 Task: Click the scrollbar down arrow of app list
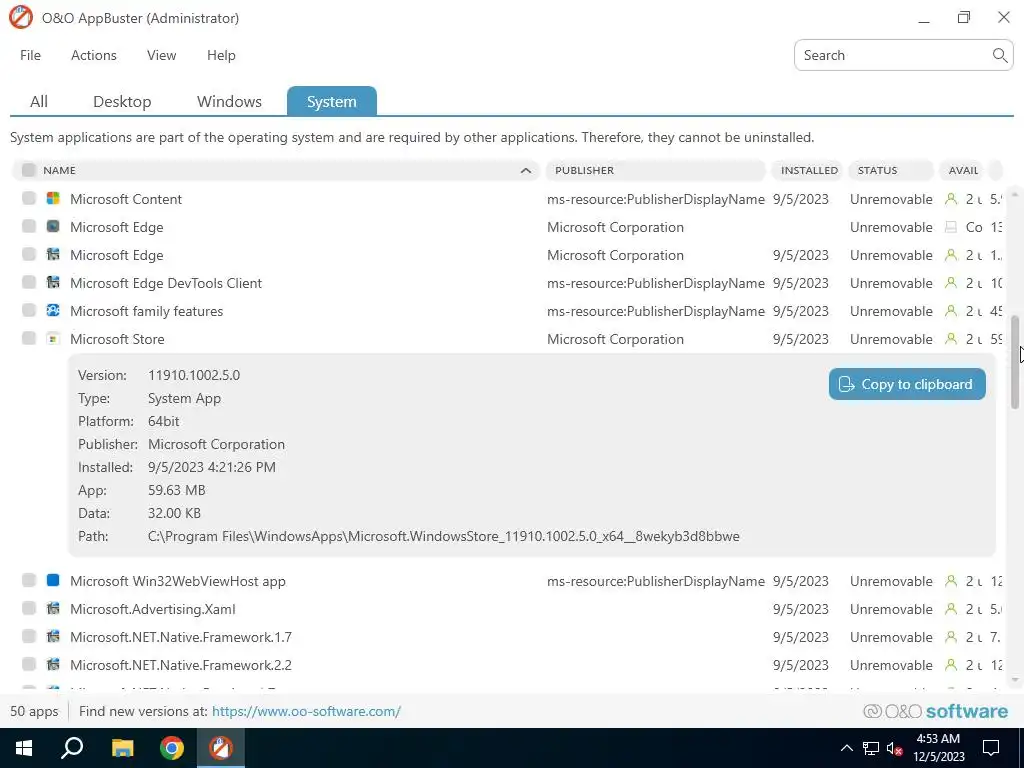click(x=1015, y=681)
